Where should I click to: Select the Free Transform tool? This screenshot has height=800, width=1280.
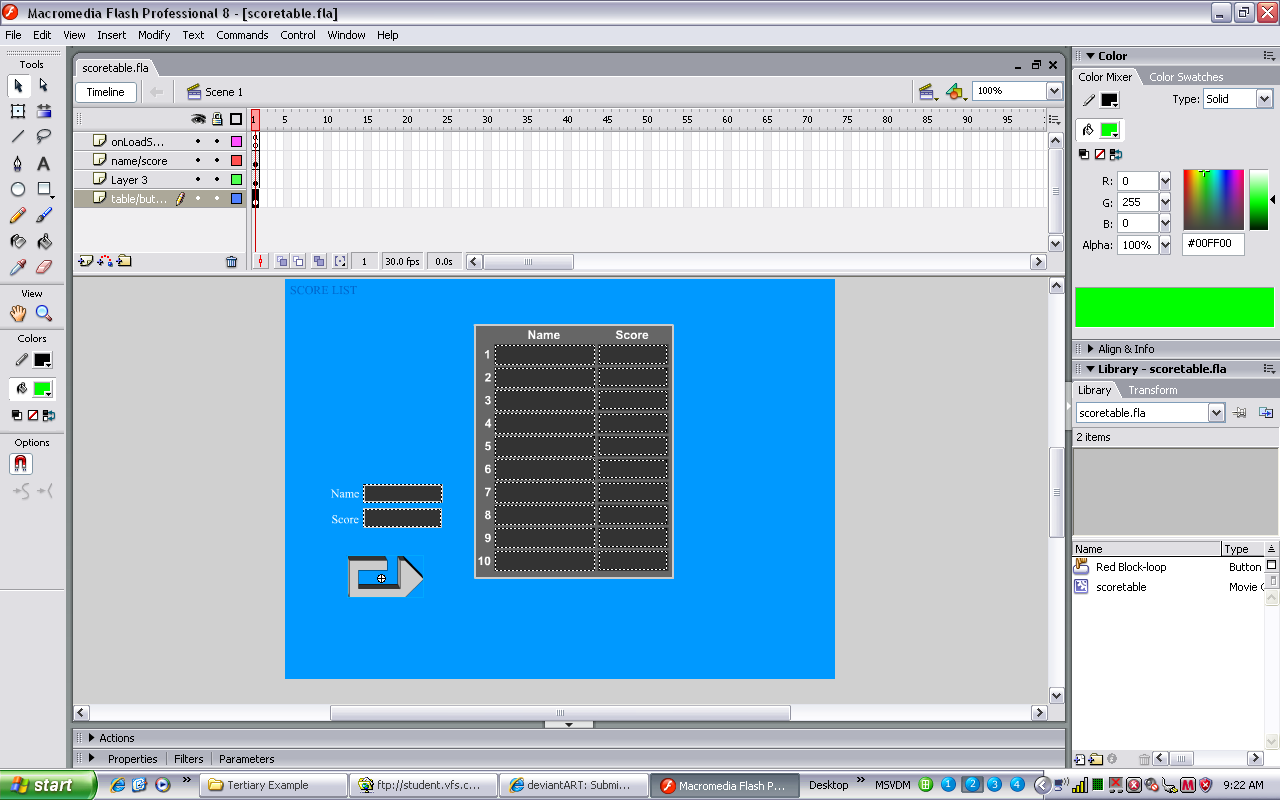[x=18, y=111]
